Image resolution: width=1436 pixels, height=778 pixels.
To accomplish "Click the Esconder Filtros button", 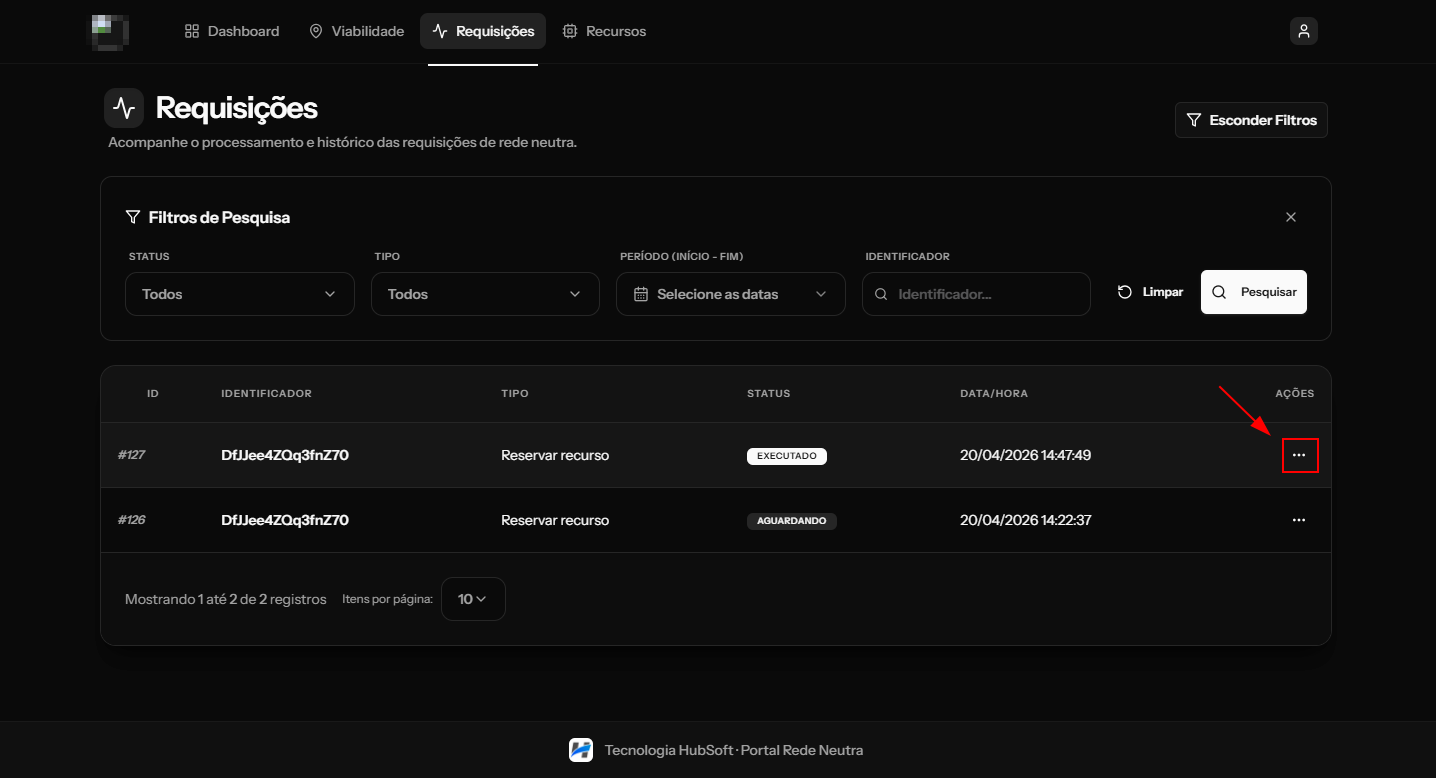I will coord(1251,120).
